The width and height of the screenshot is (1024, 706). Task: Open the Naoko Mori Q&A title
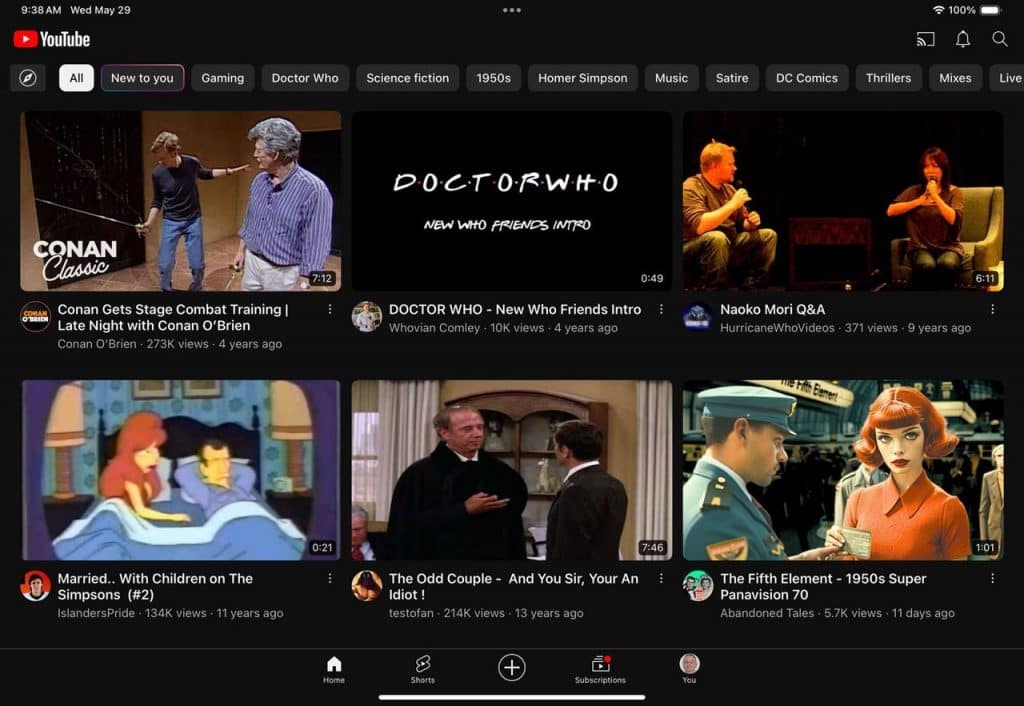point(773,310)
